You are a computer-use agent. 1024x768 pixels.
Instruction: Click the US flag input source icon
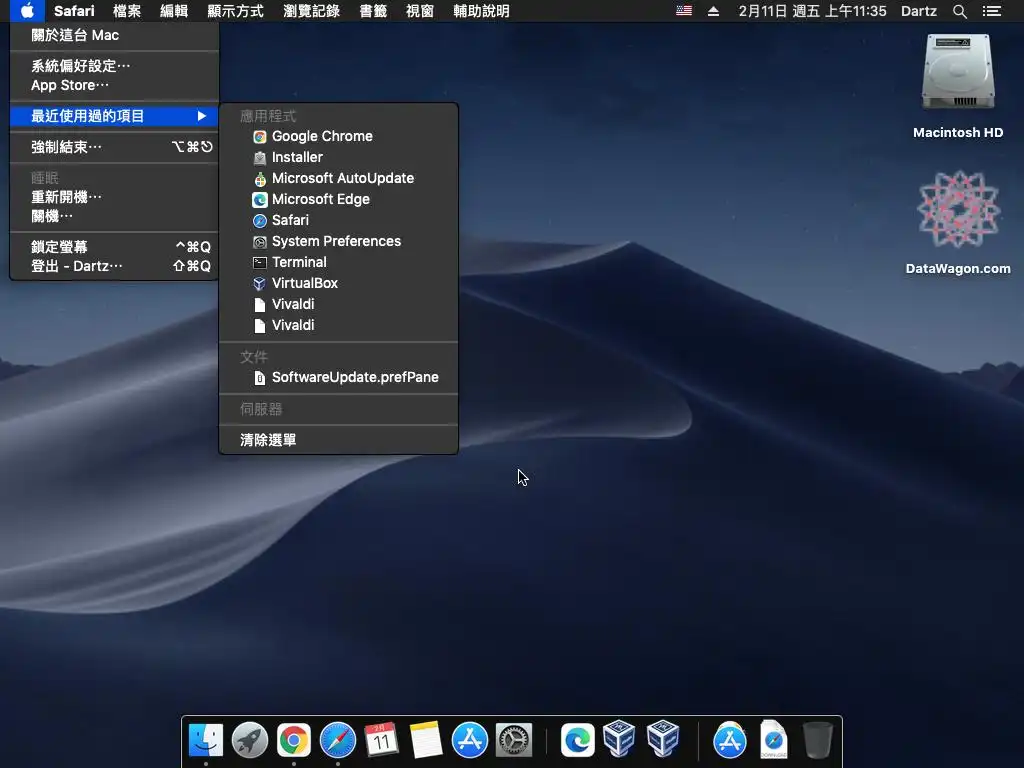684,10
